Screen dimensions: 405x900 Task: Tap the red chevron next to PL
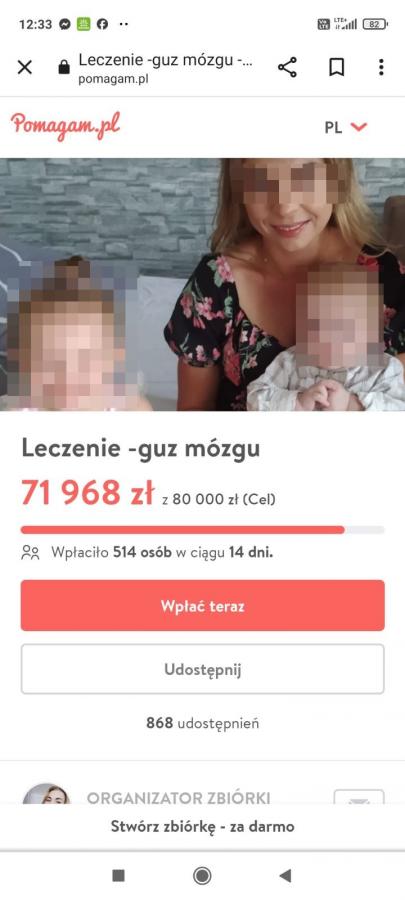359,127
